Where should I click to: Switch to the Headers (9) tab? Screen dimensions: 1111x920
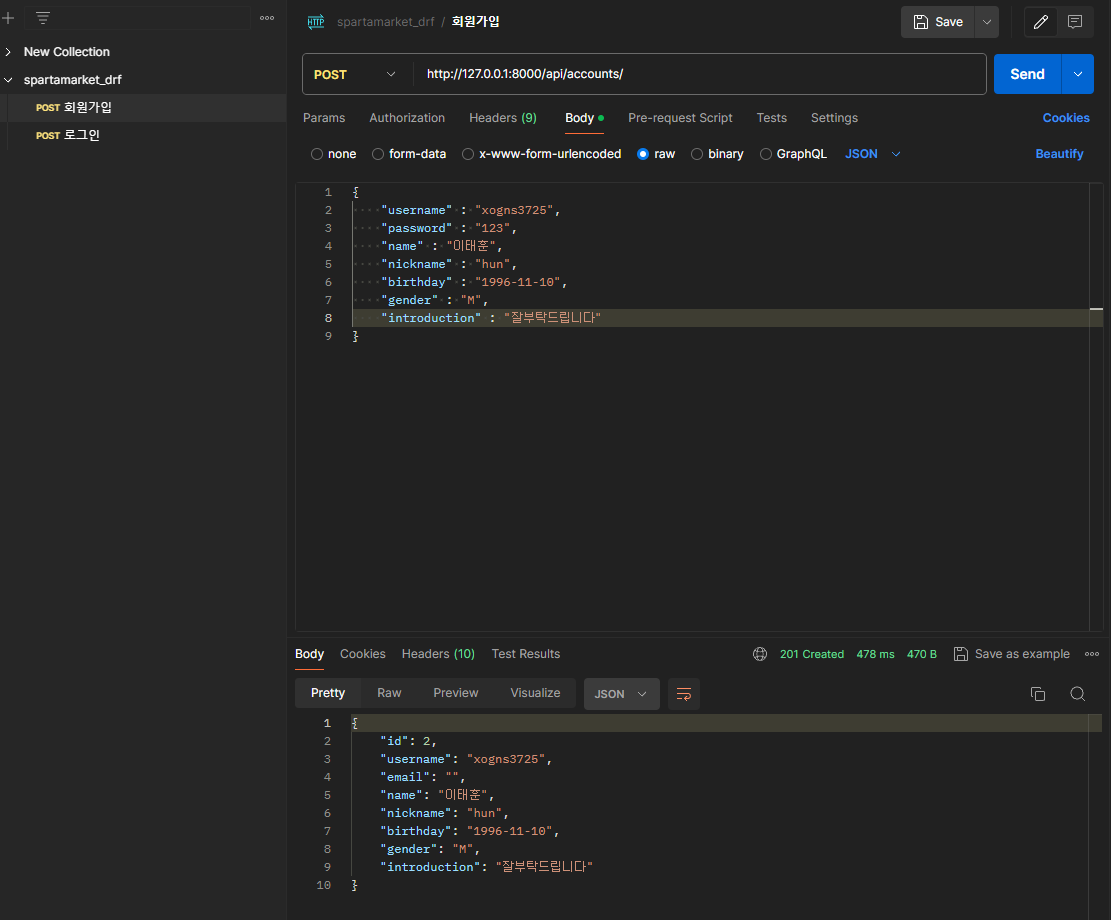(502, 118)
